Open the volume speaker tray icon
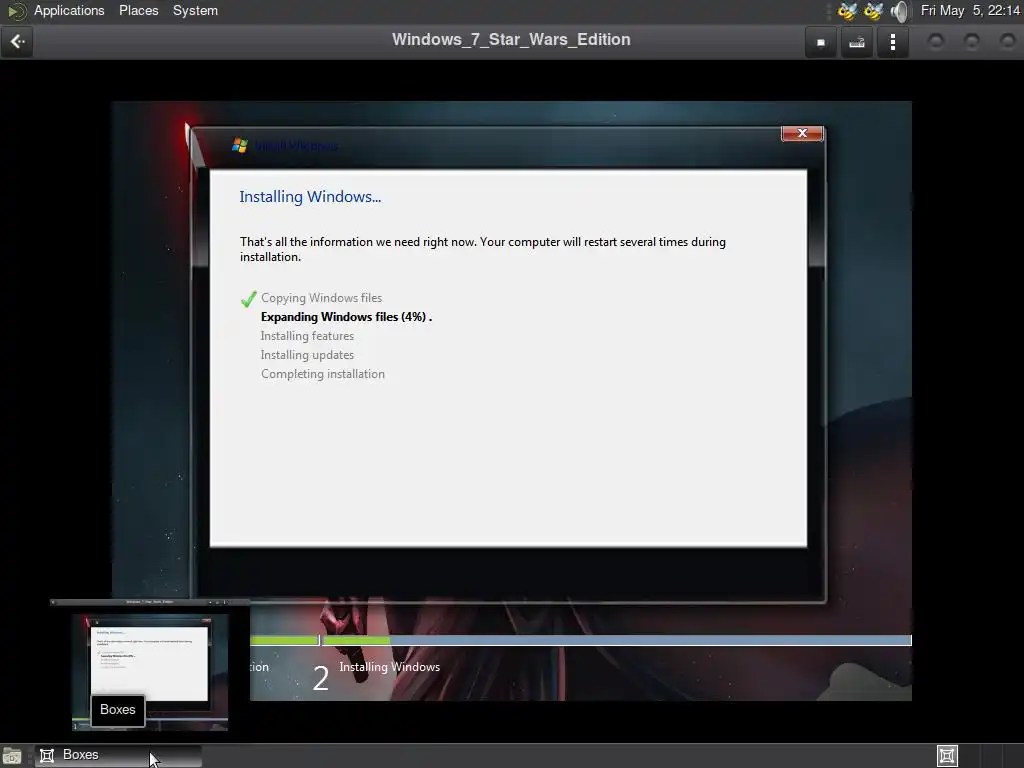The height and width of the screenshot is (768, 1024). point(901,10)
